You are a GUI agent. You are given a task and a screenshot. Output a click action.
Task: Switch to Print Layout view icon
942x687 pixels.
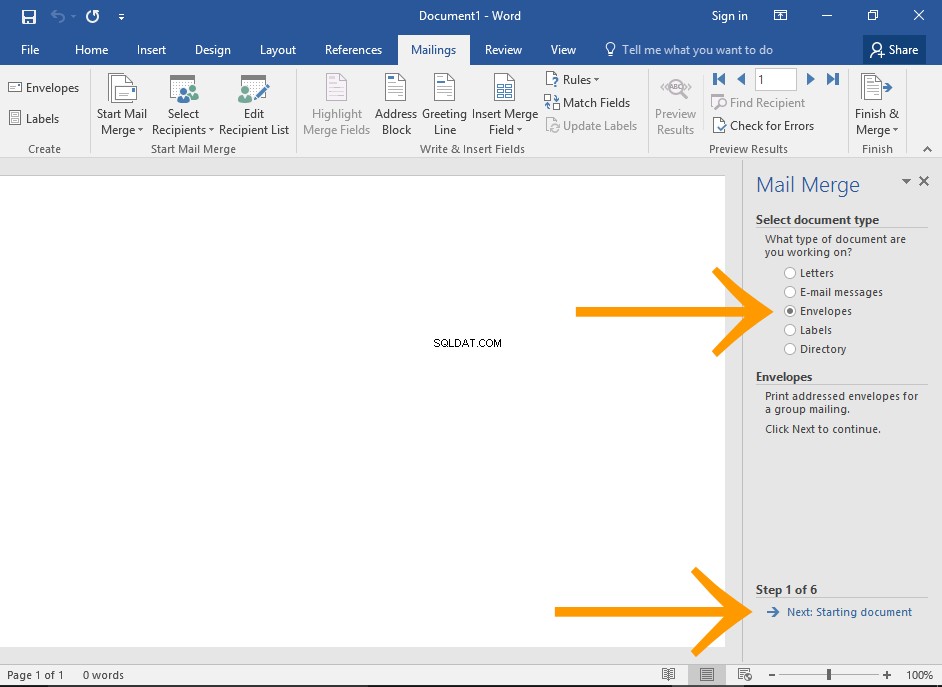click(706, 674)
